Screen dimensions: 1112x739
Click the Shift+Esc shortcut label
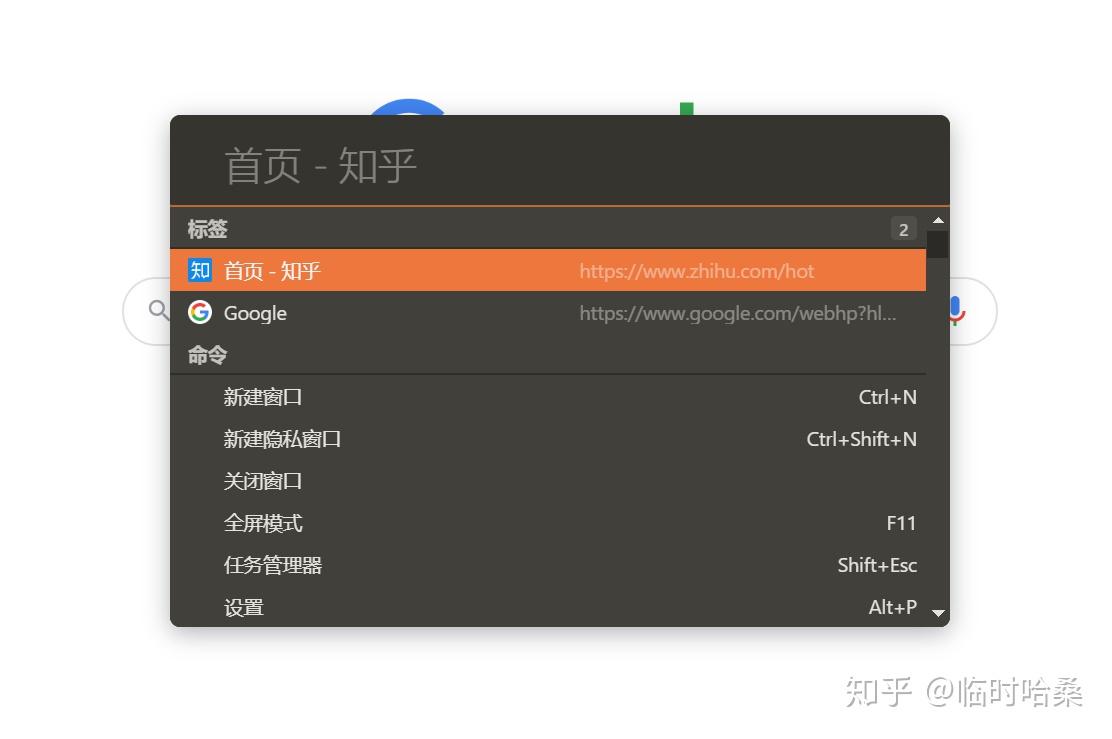(x=877, y=565)
